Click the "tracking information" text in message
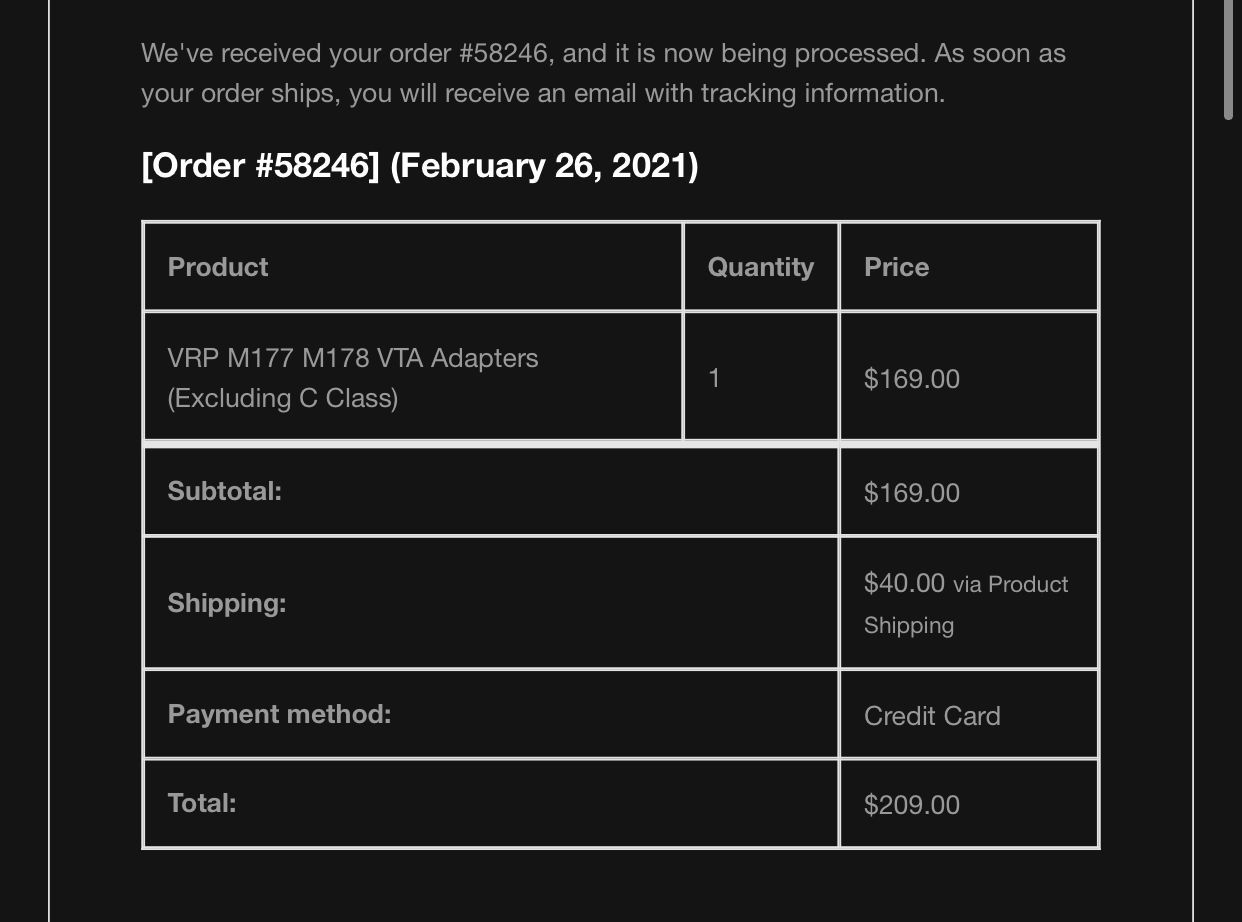Image resolution: width=1242 pixels, height=922 pixels. [x=822, y=93]
